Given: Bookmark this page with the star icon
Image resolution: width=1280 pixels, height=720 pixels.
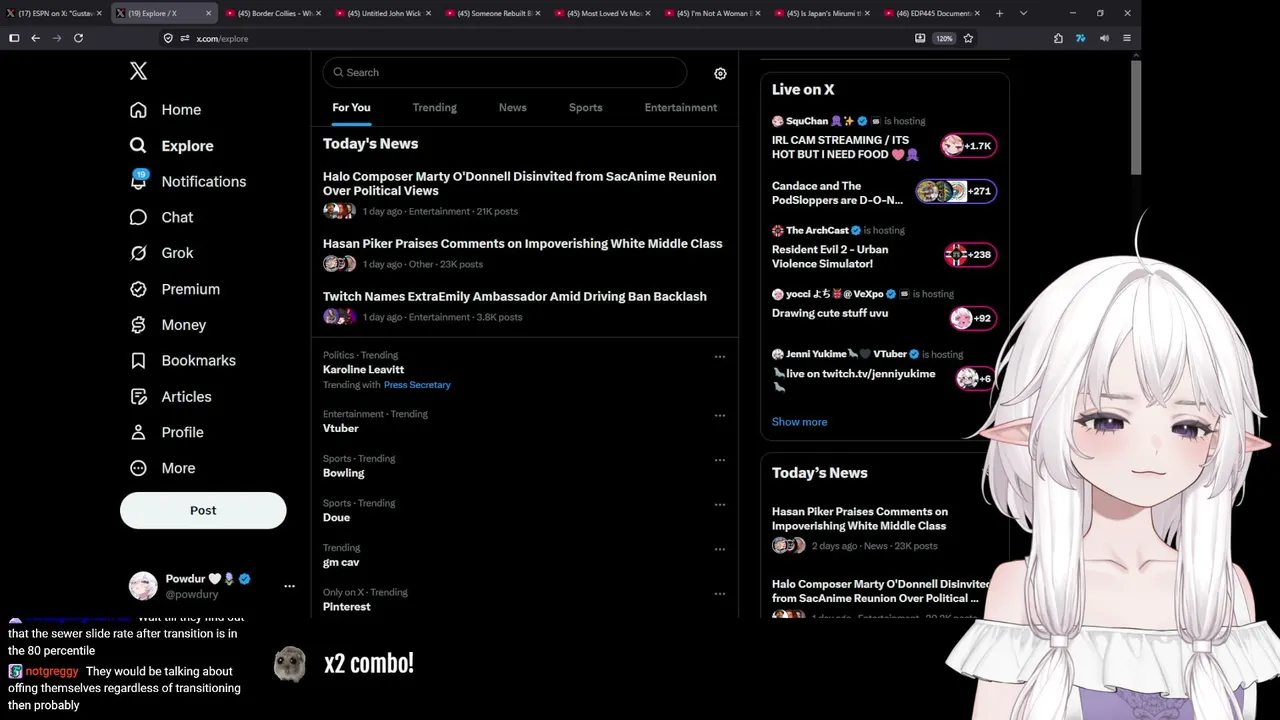Looking at the screenshot, I should [968, 38].
